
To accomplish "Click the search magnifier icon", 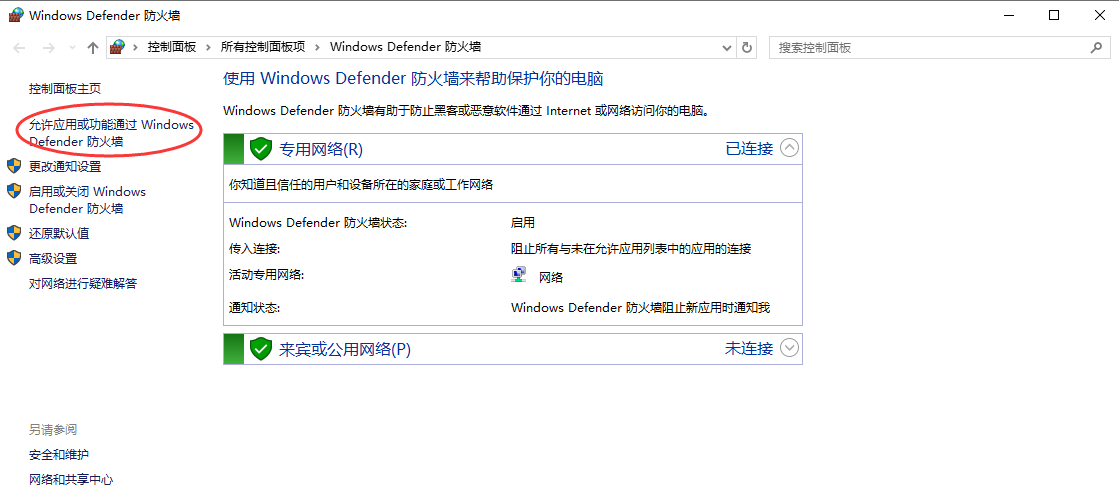I will point(1097,47).
